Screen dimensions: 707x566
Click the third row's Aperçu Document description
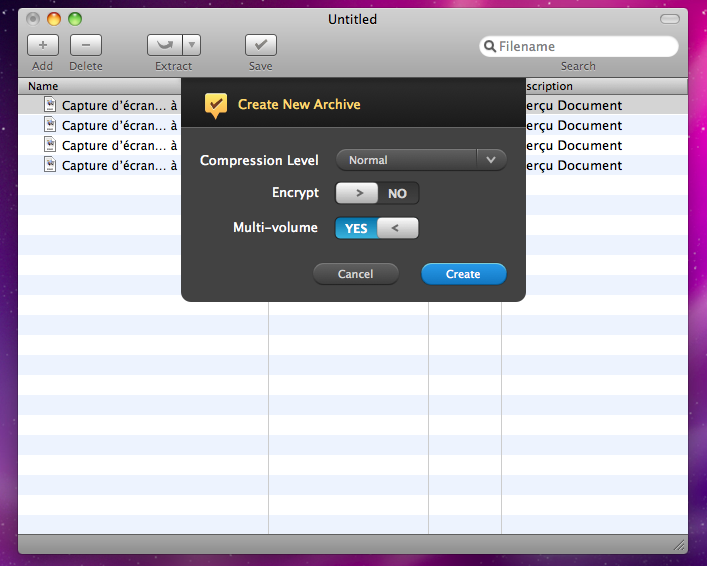pos(574,146)
